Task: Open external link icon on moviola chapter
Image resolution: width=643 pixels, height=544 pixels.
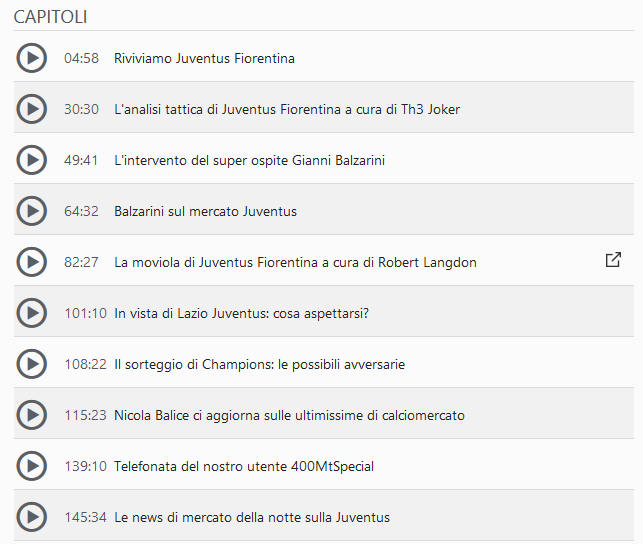Action: click(x=613, y=260)
